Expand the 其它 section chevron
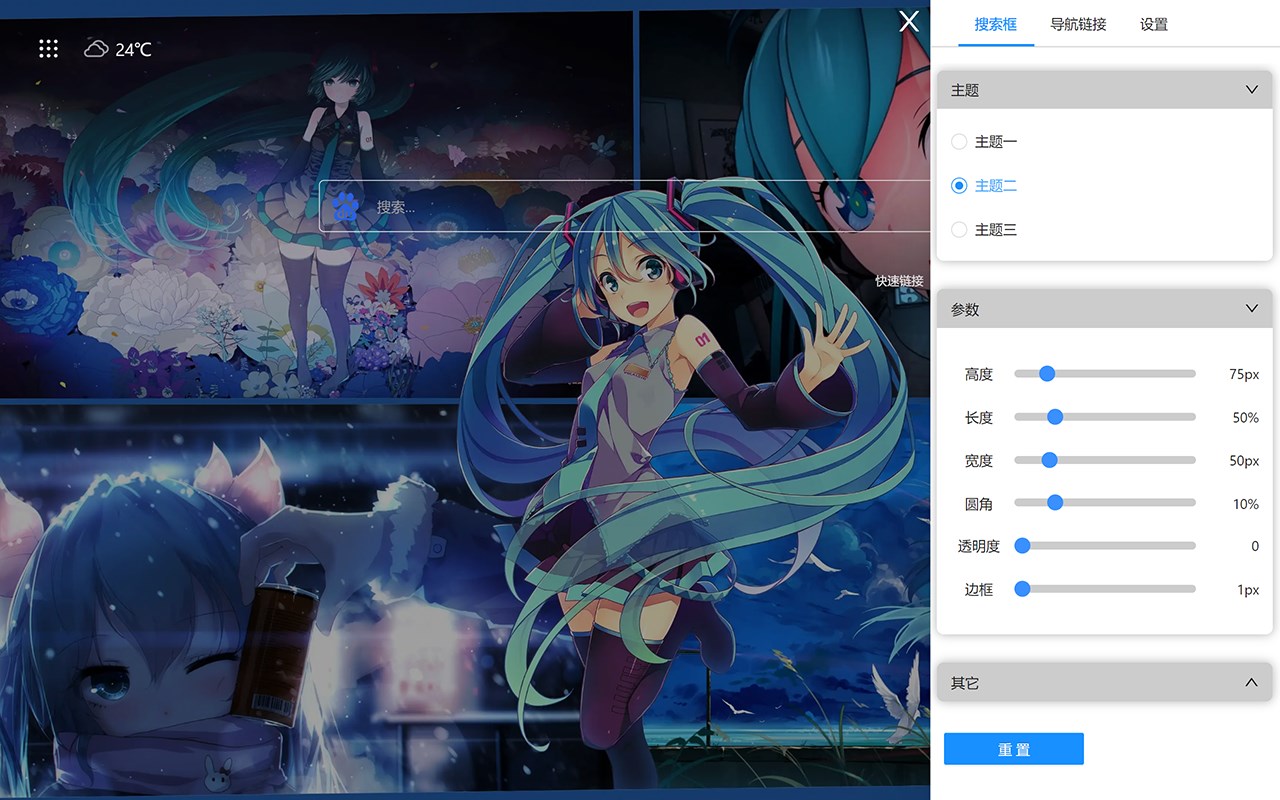Viewport: 1280px width, 800px height. 1252,682
